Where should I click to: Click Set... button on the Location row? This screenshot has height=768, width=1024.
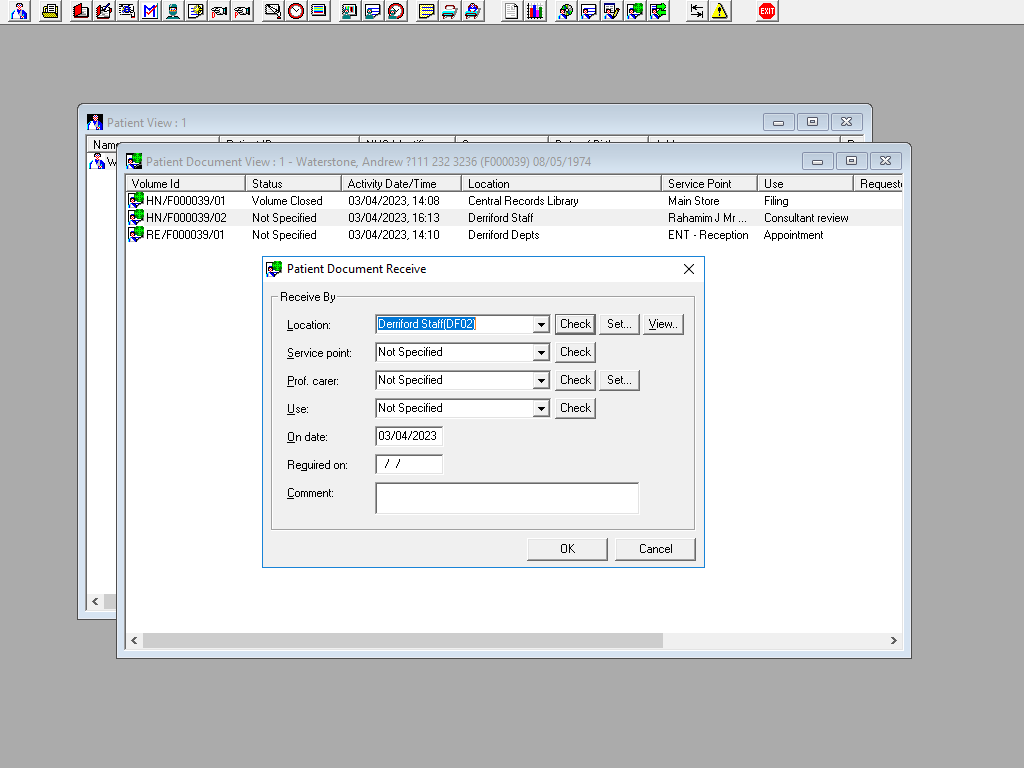point(619,325)
